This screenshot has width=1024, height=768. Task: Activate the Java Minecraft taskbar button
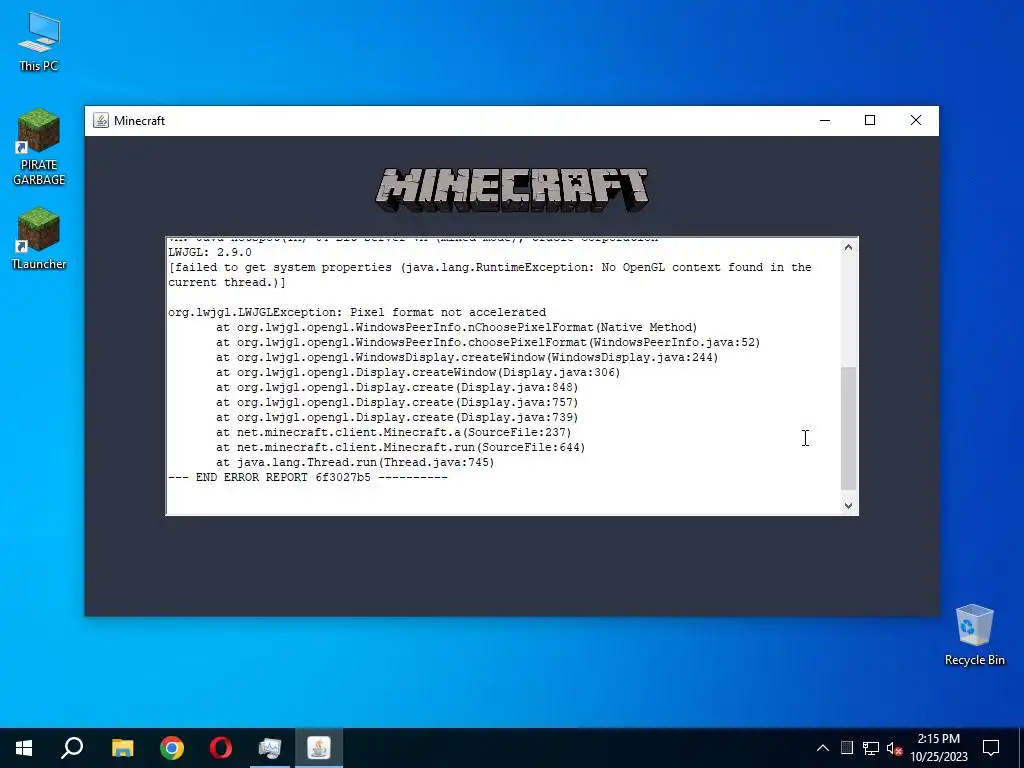coord(319,748)
